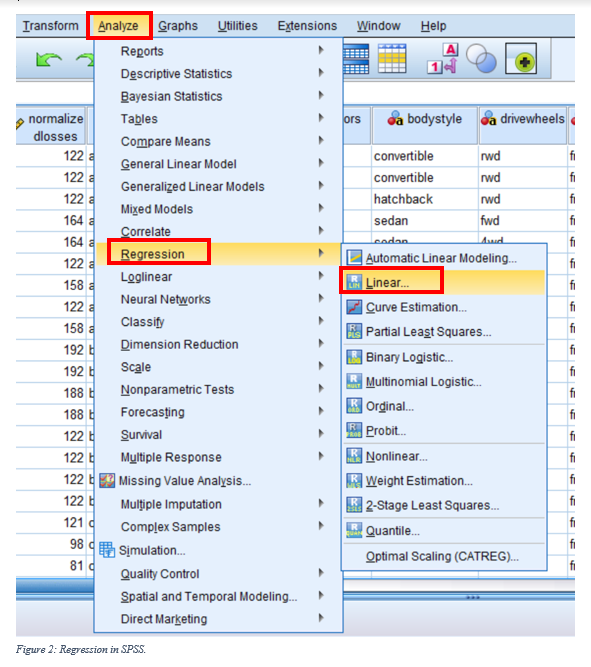
Task: Select Mixed Models menu entry
Action: click(218, 209)
